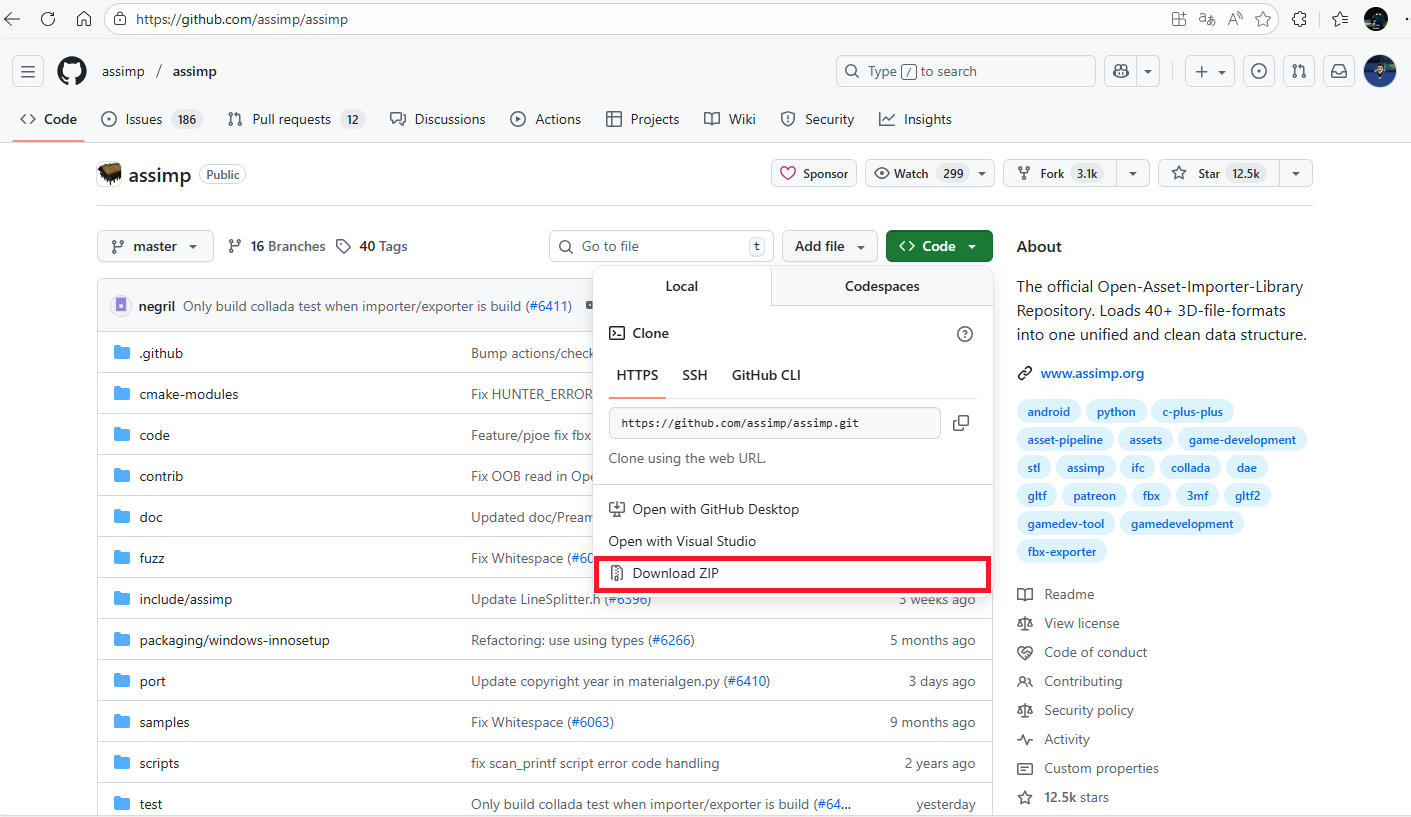The image size is (1411, 817).
Task: Open browser extensions puzzle icon
Action: coord(1300,19)
